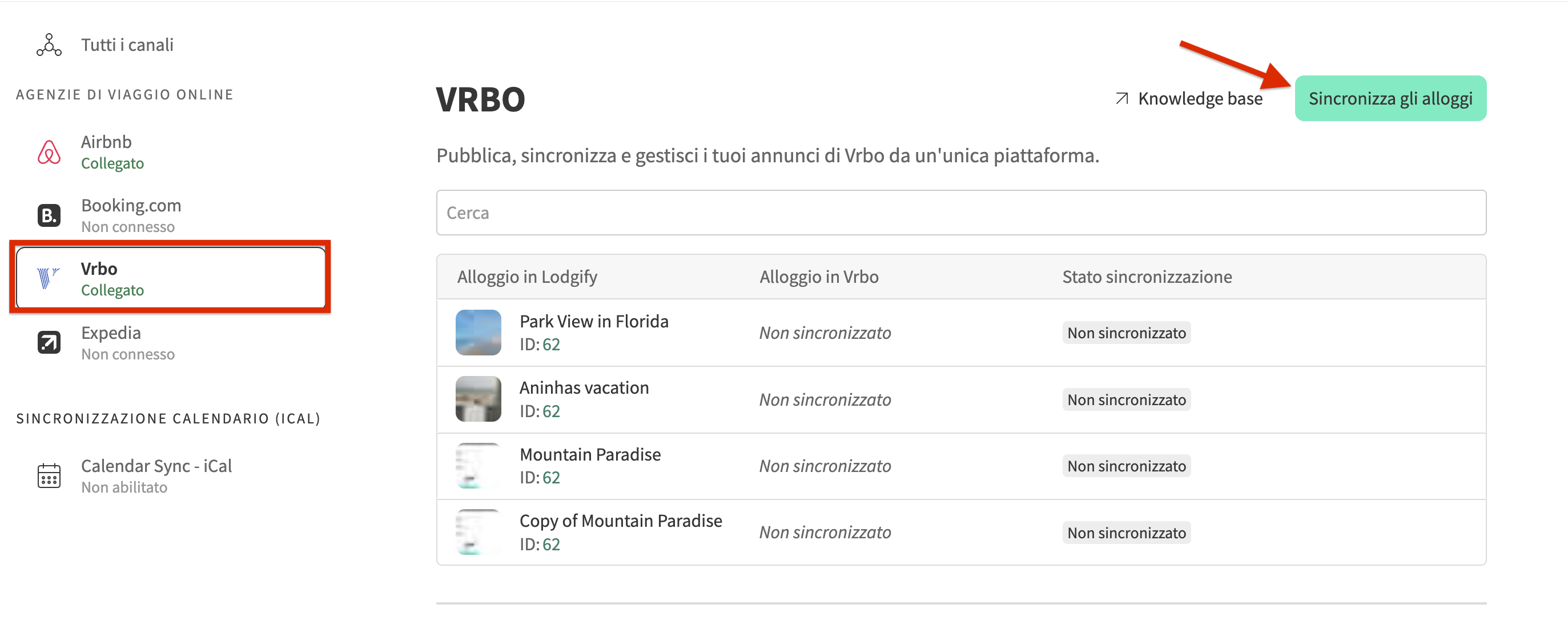Click the Expedia arrow logo icon

[x=49, y=343]
